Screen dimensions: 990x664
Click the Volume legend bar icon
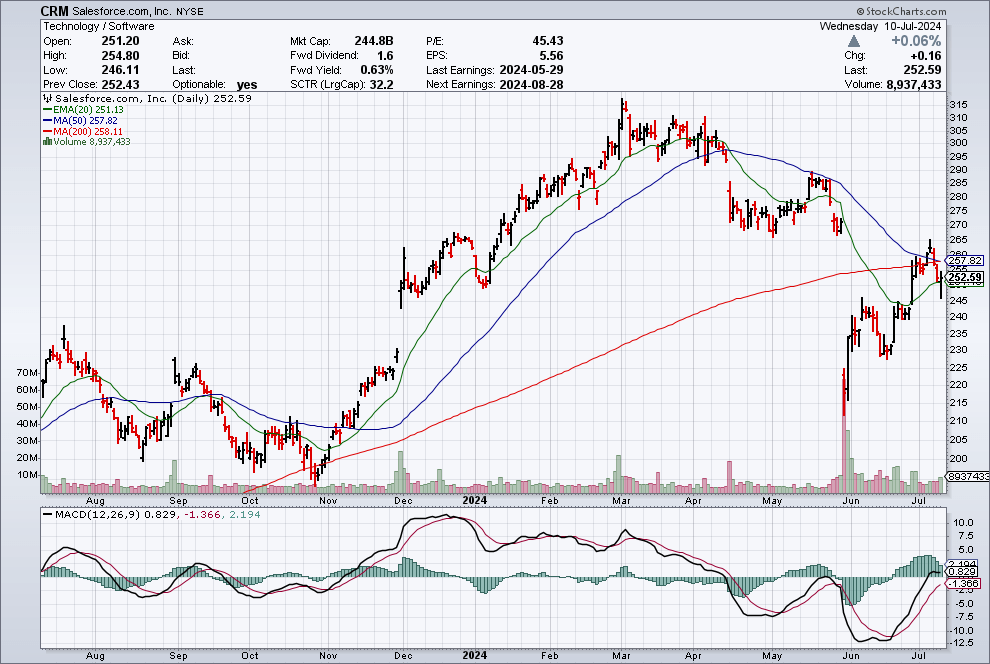47,142
